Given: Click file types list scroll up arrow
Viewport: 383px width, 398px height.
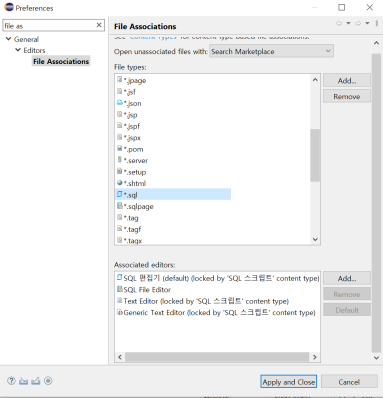Looking at the screenshot, I should click(315, 80).
